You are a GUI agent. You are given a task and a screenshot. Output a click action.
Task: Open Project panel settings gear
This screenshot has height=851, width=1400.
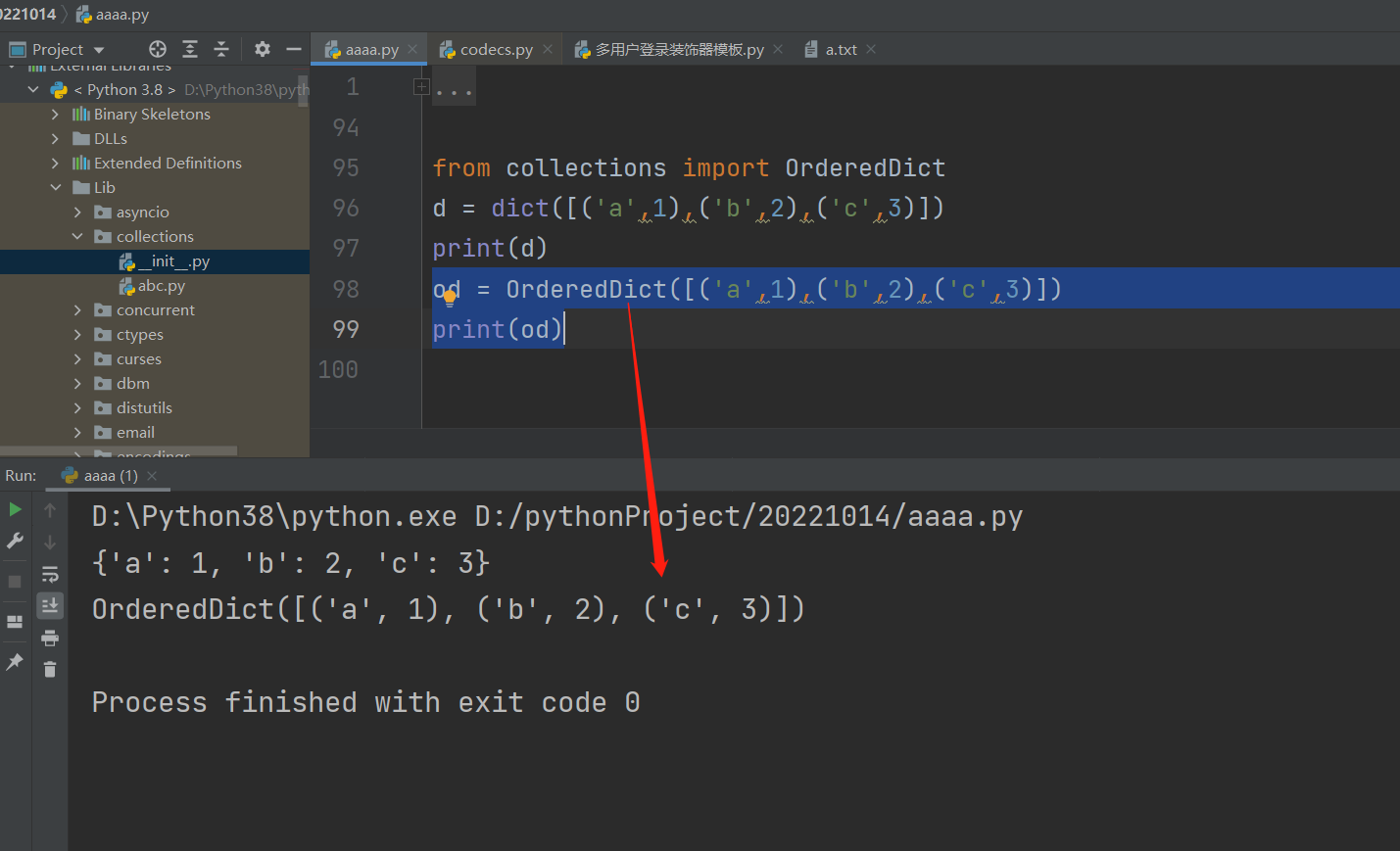263,49
